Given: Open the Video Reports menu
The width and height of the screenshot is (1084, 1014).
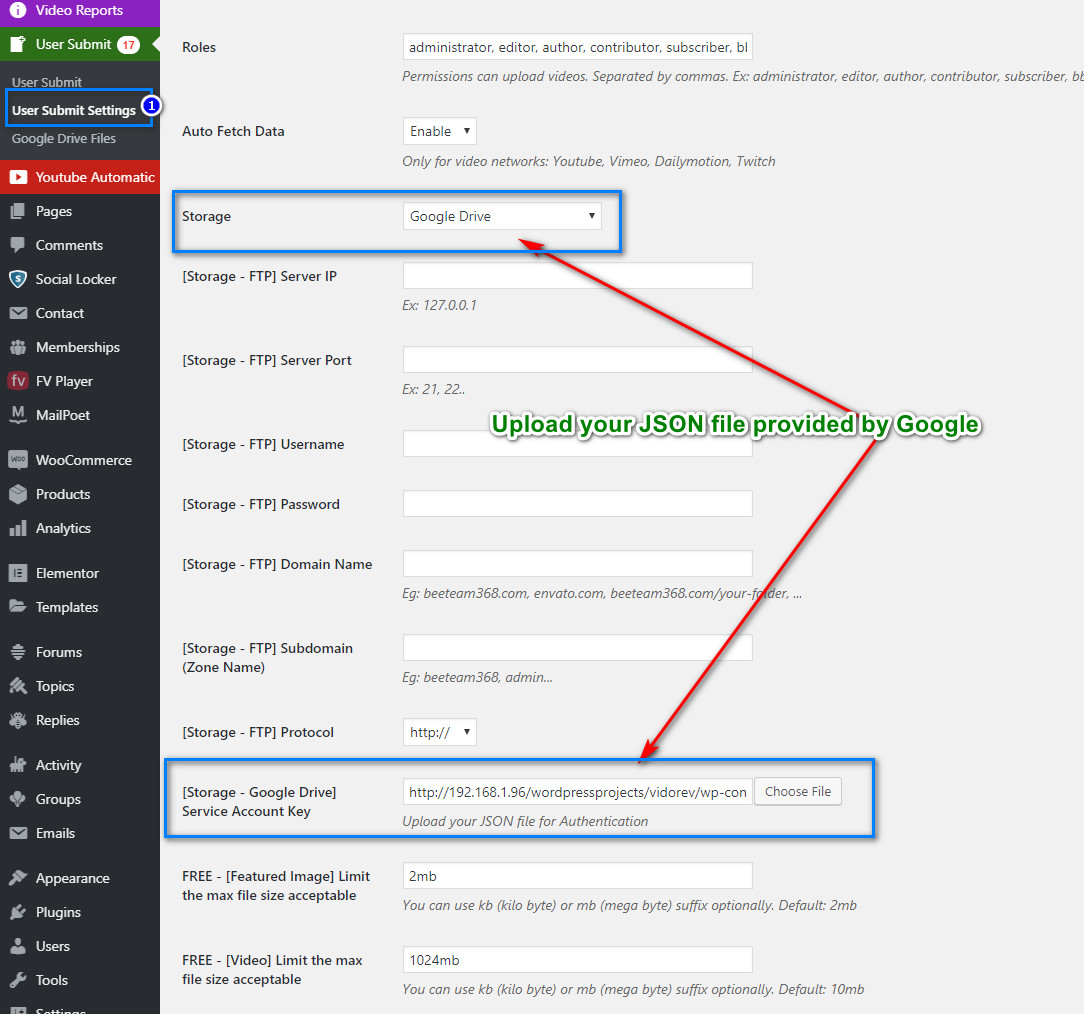Looking at the screenshot, I should (79, 11).
